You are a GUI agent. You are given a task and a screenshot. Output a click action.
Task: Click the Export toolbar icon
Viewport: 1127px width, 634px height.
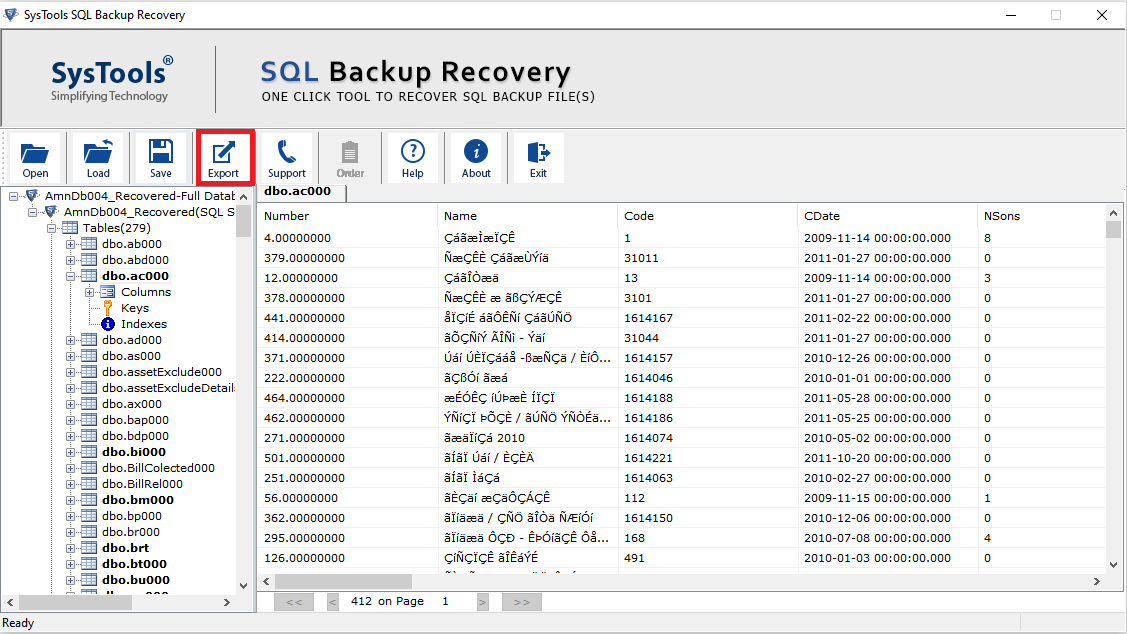(x=224, y=157)
